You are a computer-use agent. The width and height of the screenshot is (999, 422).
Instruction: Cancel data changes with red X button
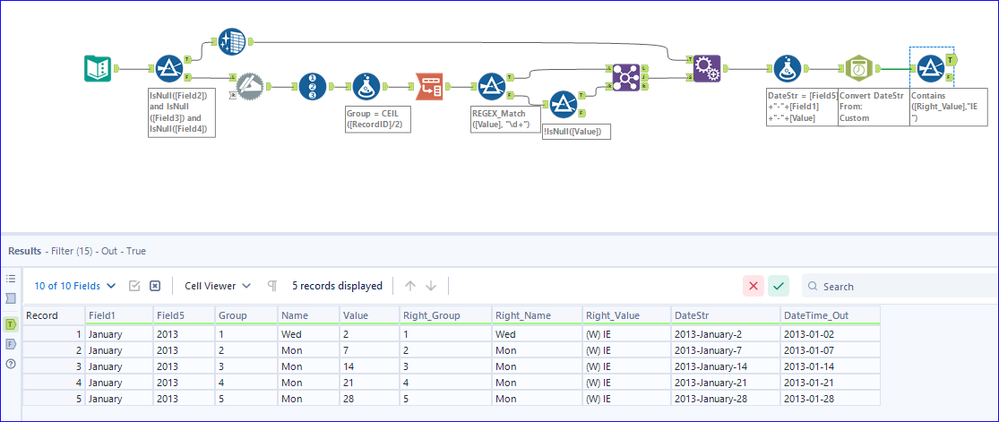point(753,286)
